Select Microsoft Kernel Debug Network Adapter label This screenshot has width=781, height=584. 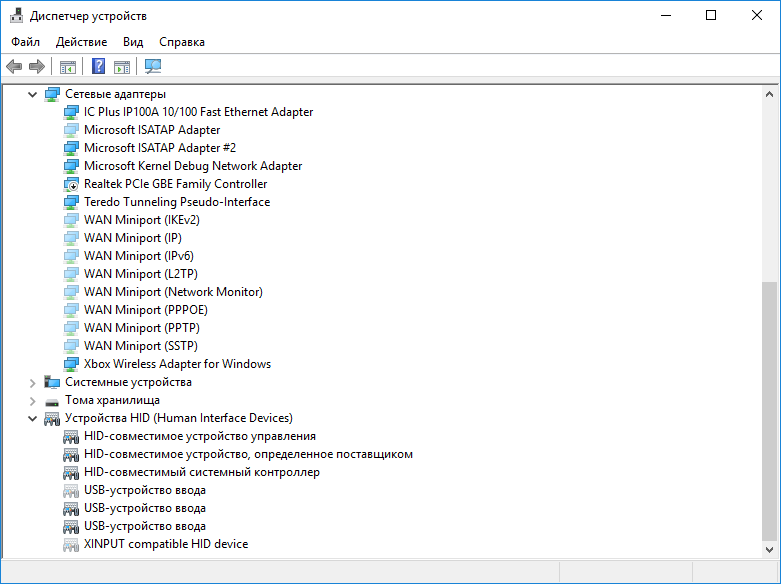tap(193, 166)
